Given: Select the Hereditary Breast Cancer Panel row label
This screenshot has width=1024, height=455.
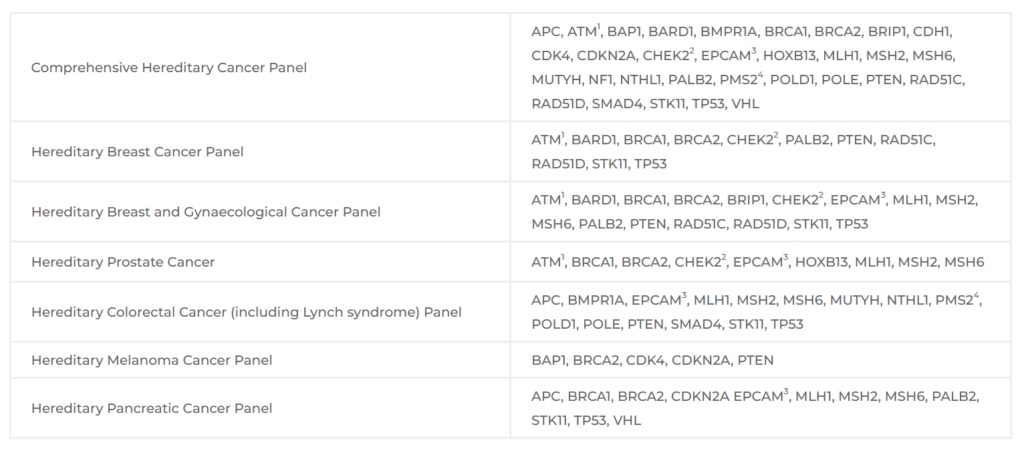Looking at the screenshot, I should (x=137, y=151).
